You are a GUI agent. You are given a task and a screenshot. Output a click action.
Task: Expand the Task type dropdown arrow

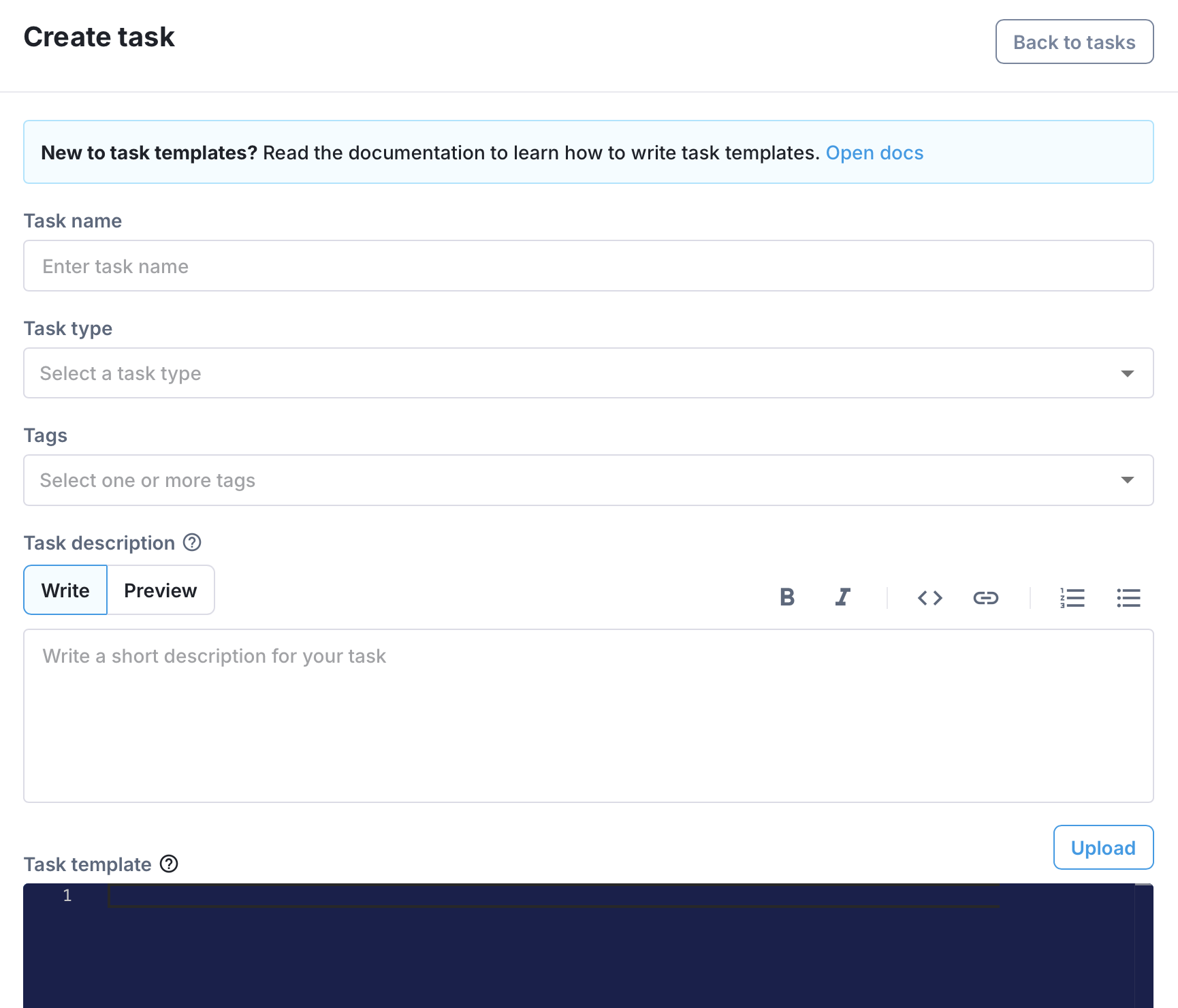tap(1127, 373)
